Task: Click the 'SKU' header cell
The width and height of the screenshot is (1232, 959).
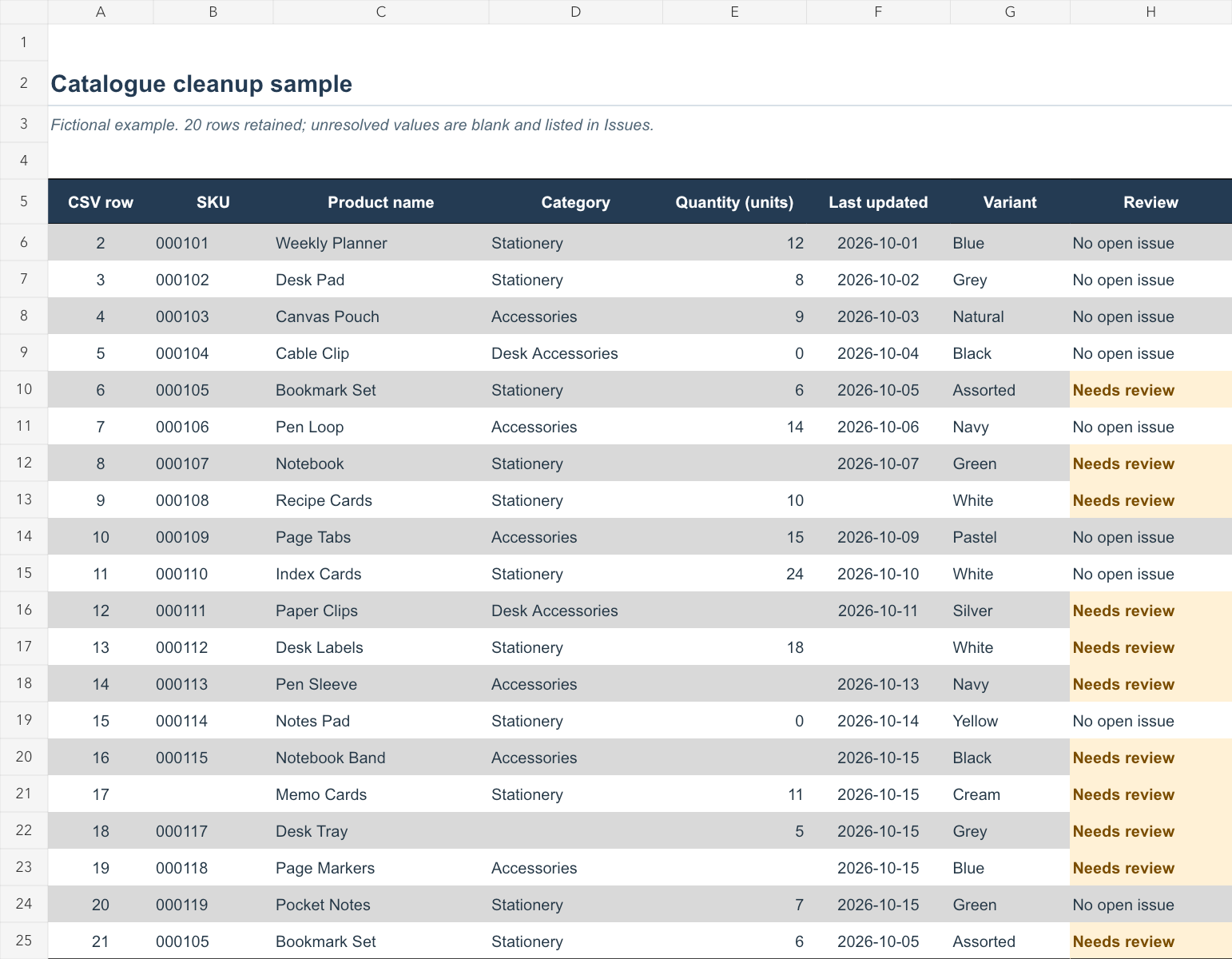Action: [213, 202]
